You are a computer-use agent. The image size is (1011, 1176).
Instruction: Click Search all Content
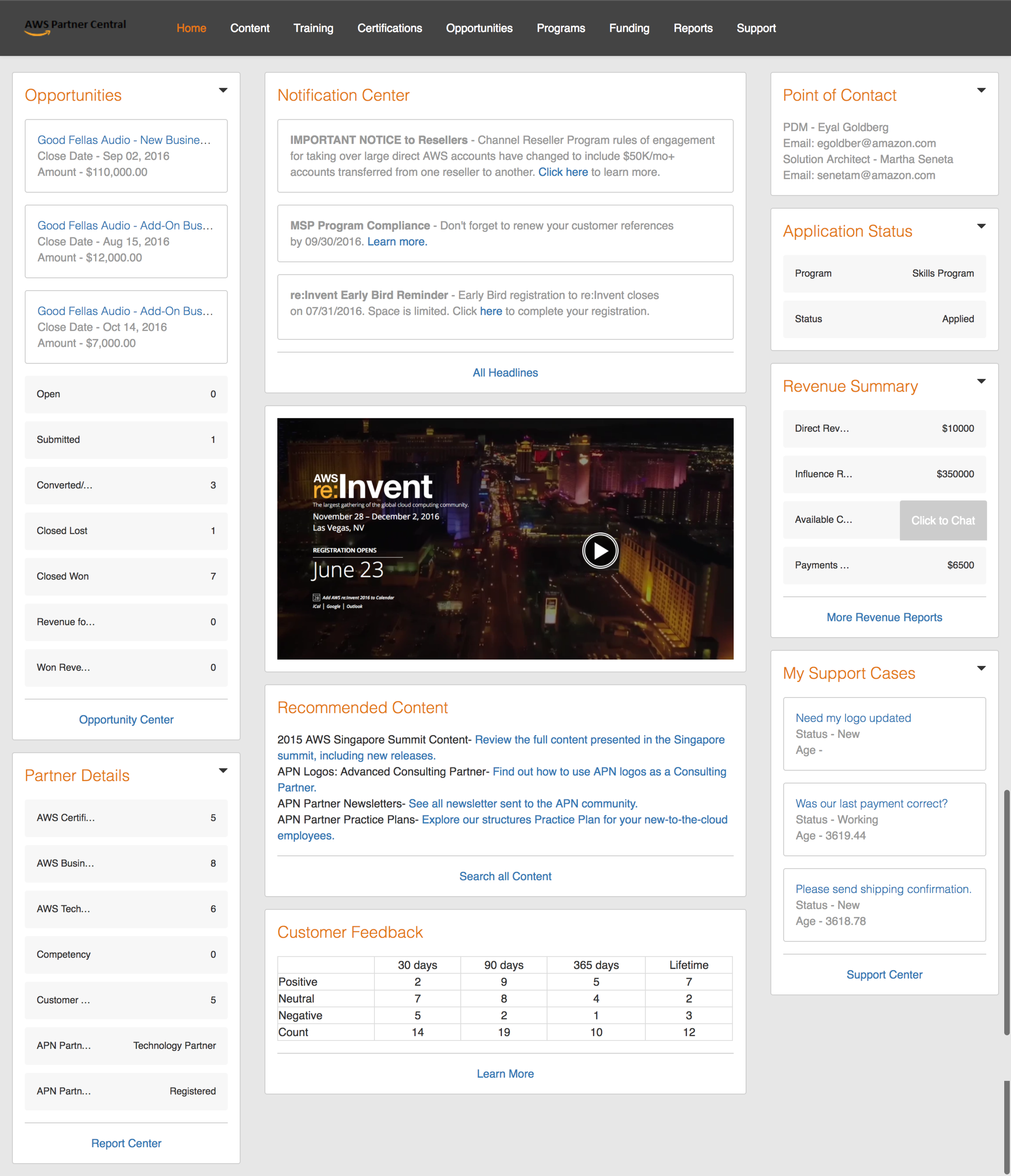[505, 876]
